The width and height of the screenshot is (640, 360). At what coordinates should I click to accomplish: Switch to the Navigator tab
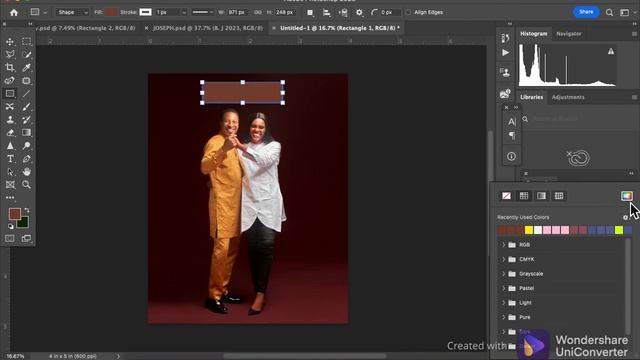tap(569, 34)
